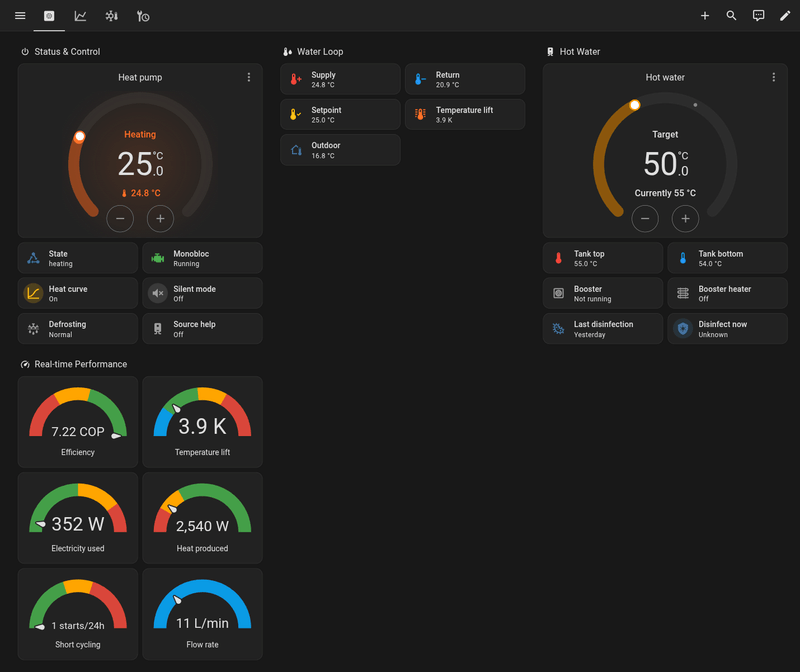Click the Setpoint thermometer icon
Screen dimensions: 800x672
[x=296, y=114]
